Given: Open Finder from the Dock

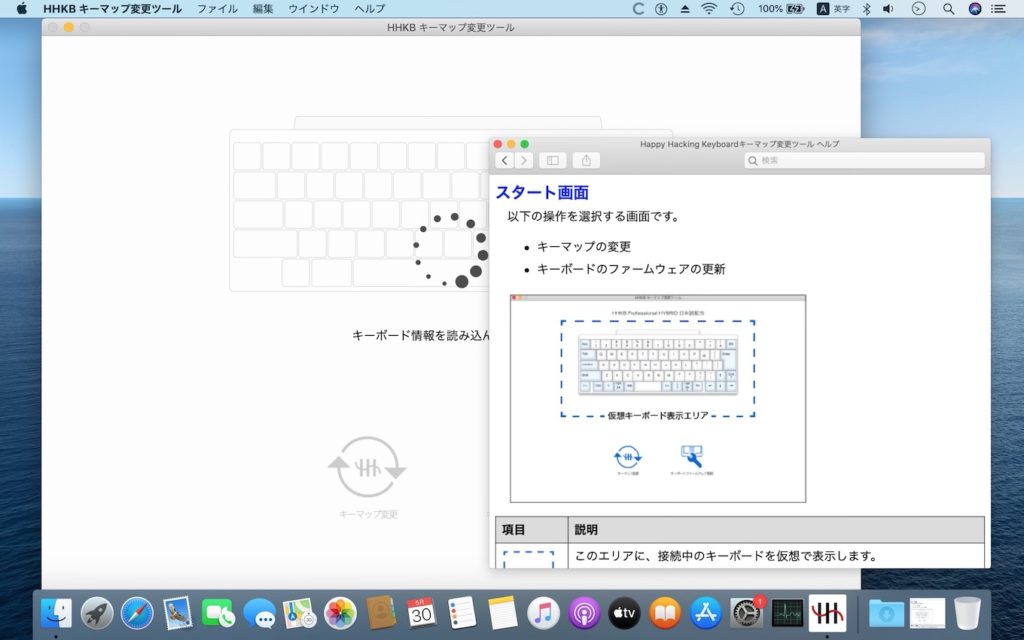Looking at the screenshot, I should [56, 613].
